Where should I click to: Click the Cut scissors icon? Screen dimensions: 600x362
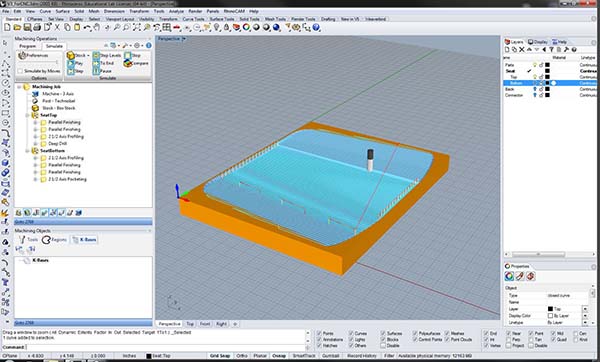pos(57,28)
